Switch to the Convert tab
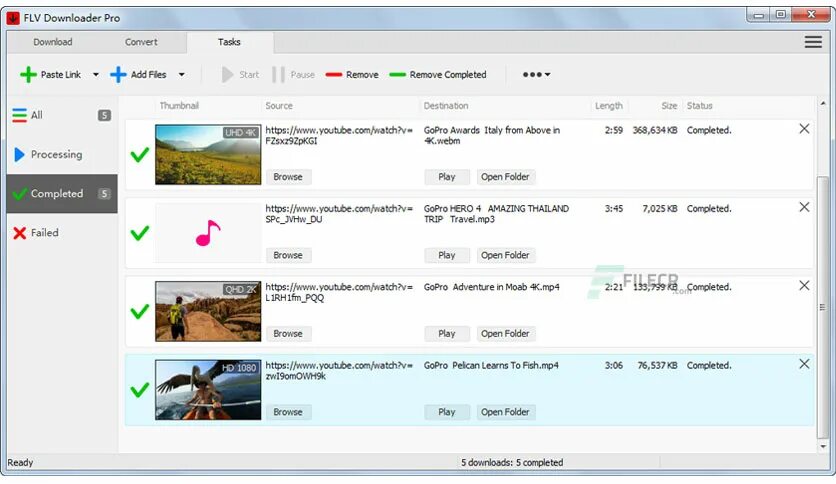The height and width of the screenshot is (484, 836). point(141,42)
